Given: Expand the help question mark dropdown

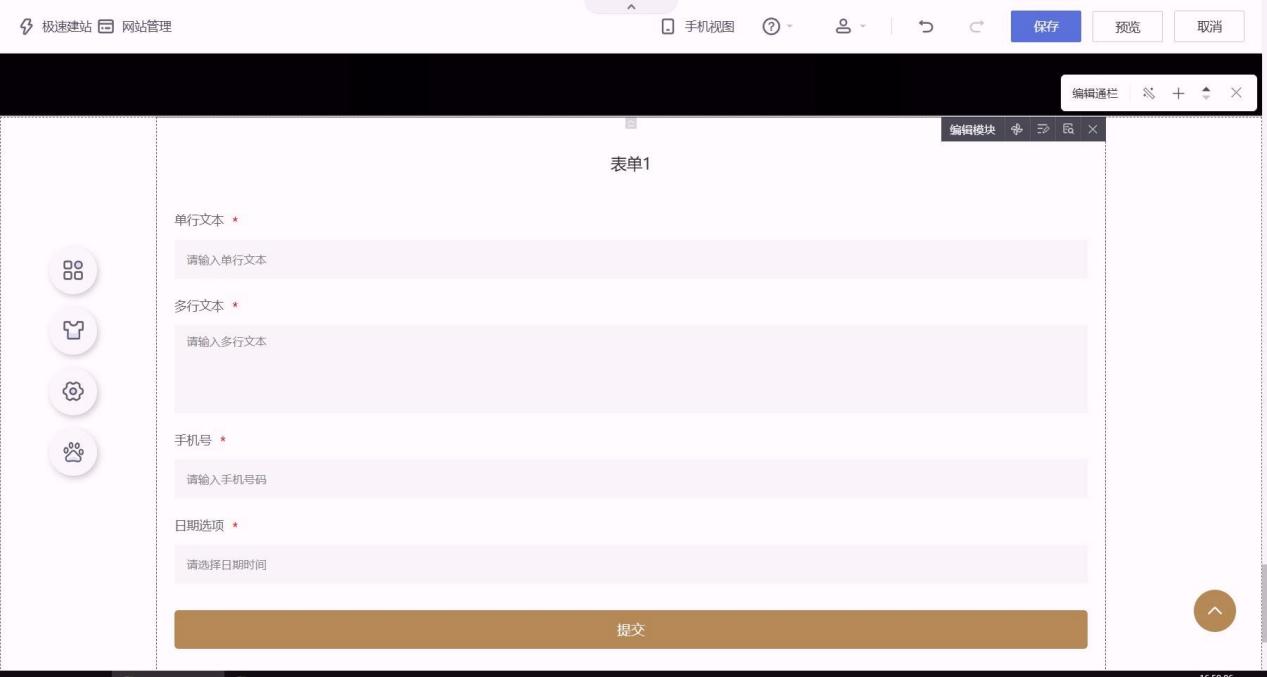Looking at the screenshot, I should point(777,27).
